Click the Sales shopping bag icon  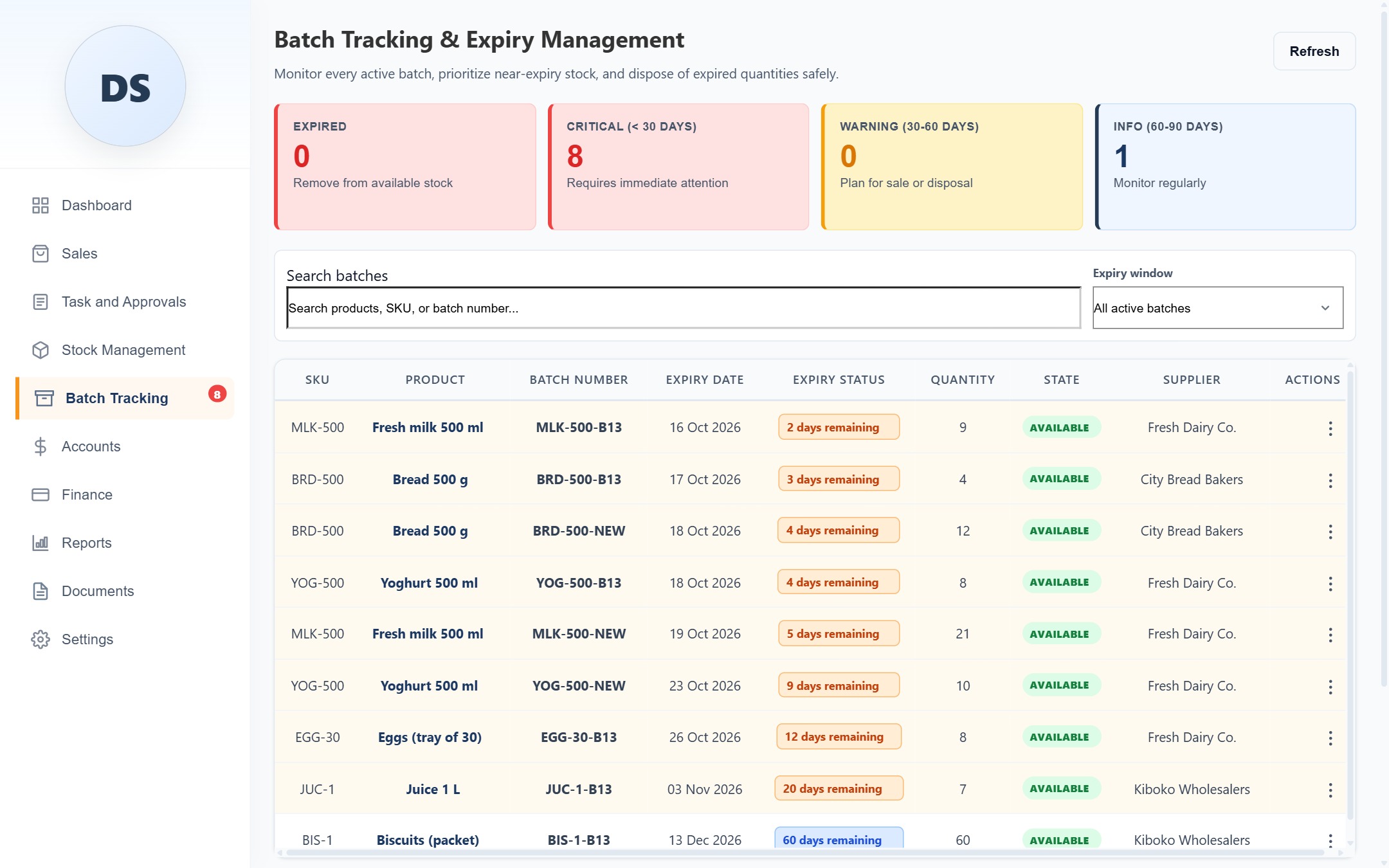[x=41, y=253]
